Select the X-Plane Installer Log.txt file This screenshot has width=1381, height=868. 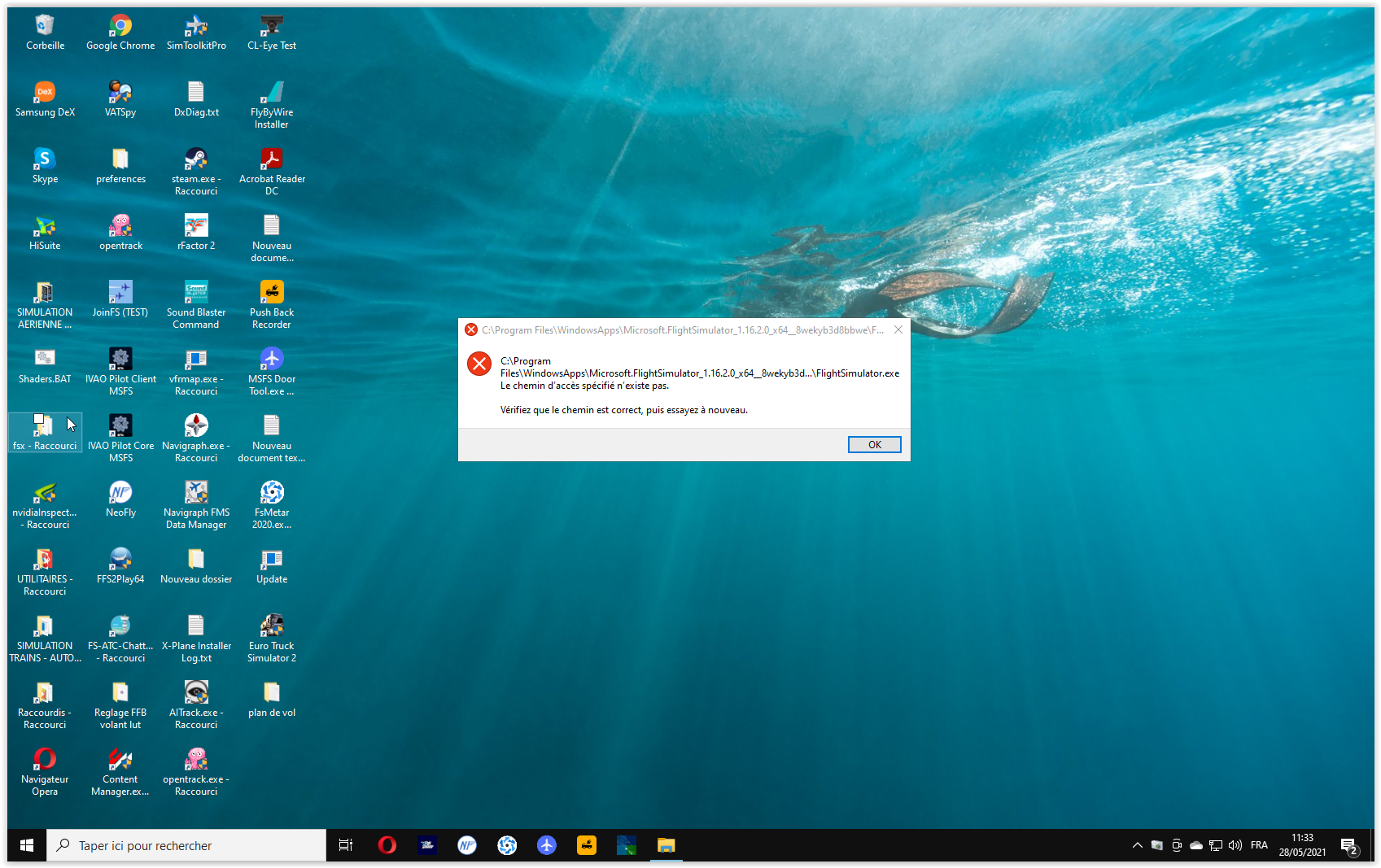196,639
